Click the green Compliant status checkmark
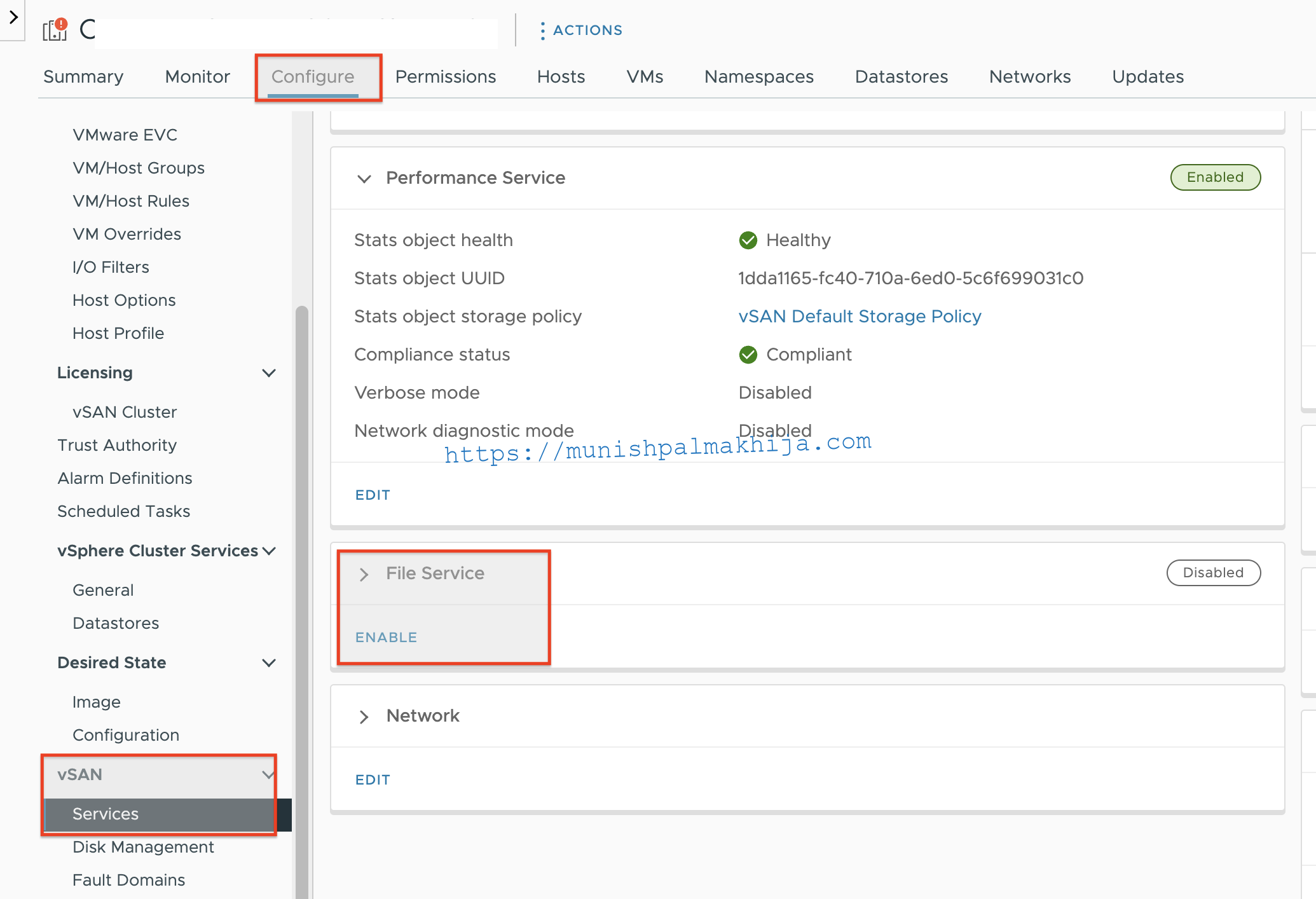 [x=748, y=355]
